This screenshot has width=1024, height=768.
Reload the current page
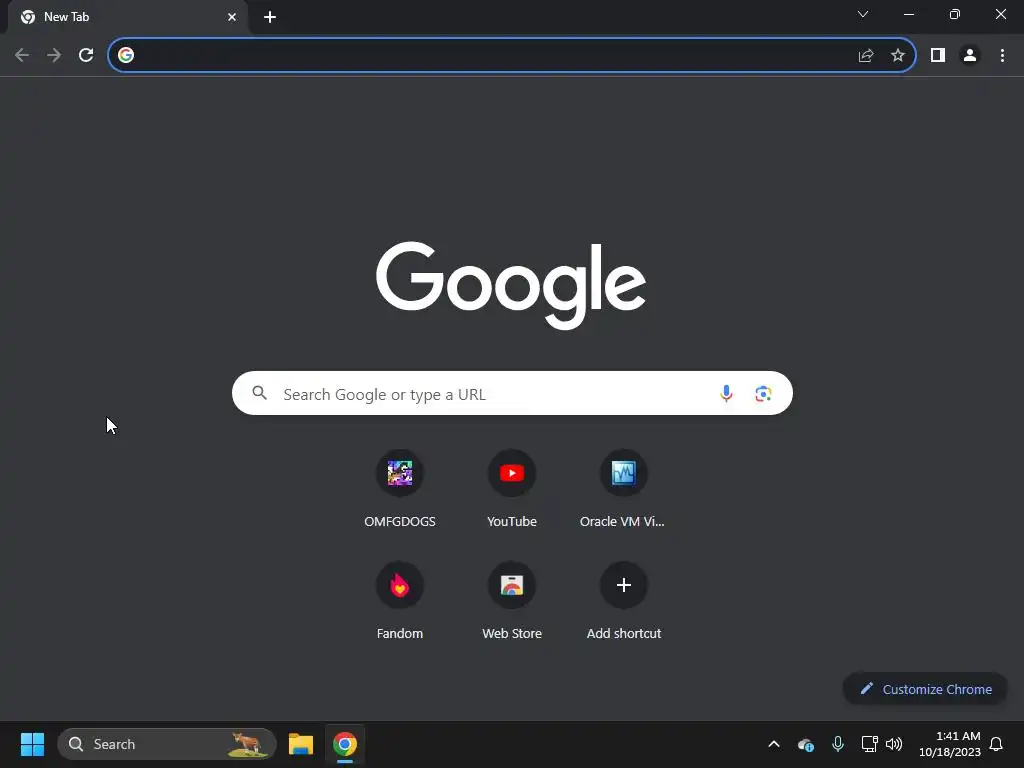86,56
